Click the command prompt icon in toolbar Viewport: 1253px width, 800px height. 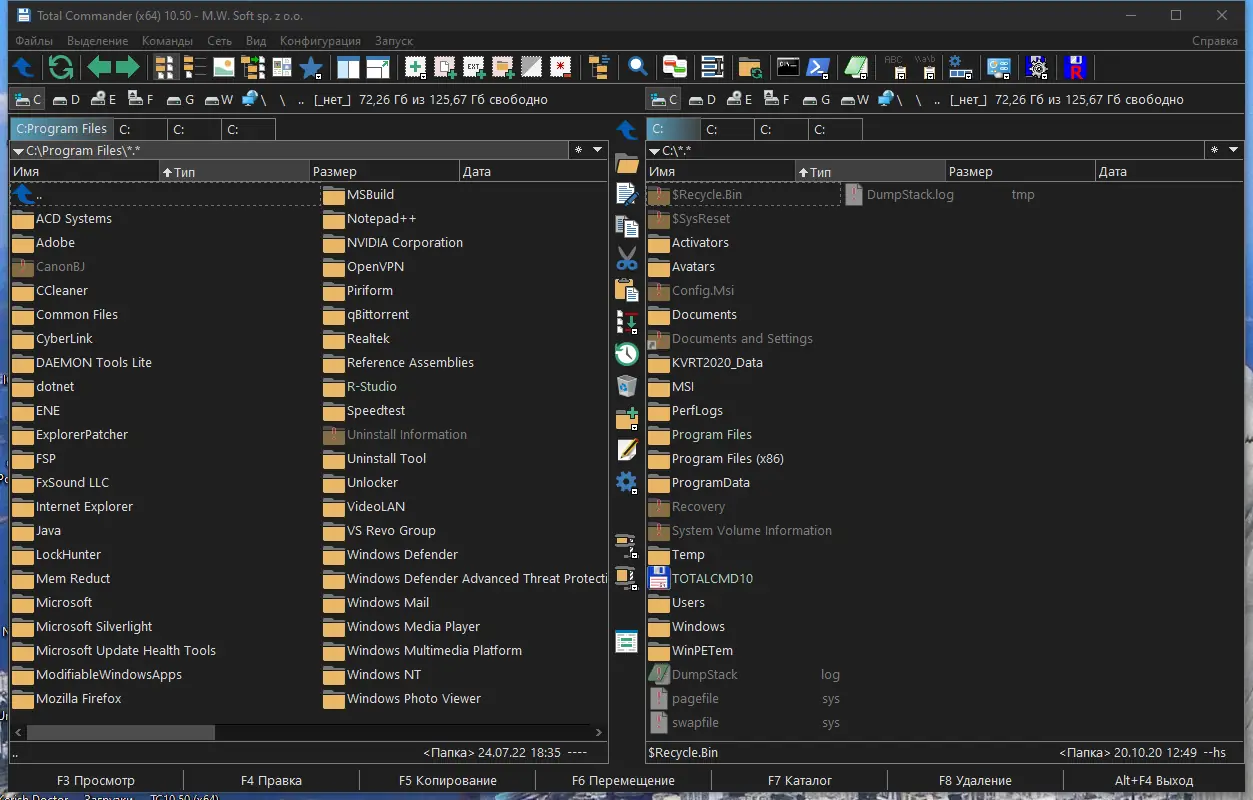[x=788, y=67]
